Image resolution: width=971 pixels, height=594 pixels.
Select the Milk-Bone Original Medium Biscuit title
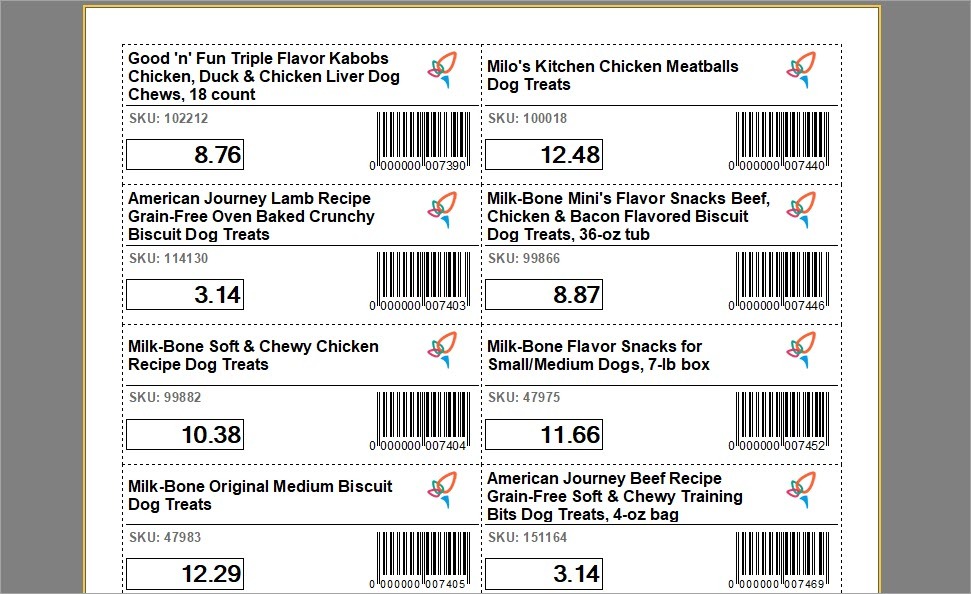260,495
